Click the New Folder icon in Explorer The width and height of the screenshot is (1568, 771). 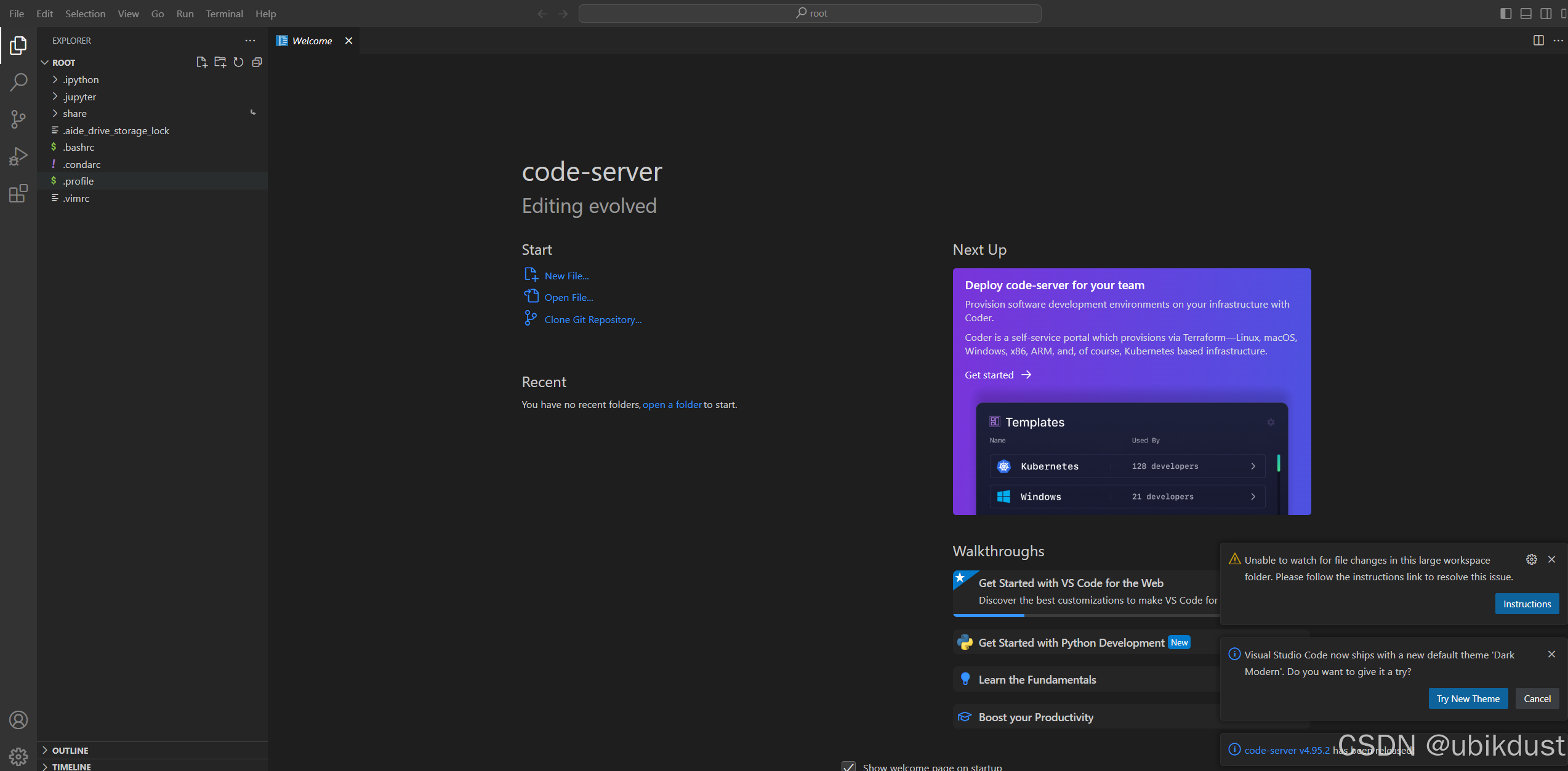pos(220,62)
